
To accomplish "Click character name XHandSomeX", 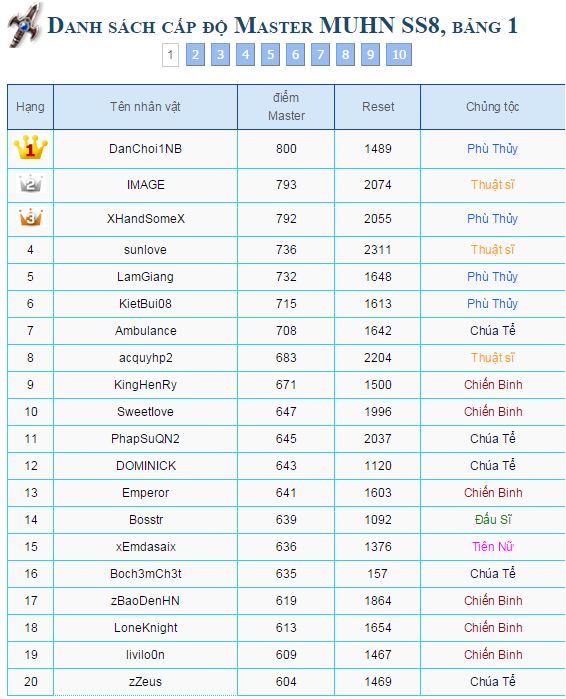I will coord(145,219).
